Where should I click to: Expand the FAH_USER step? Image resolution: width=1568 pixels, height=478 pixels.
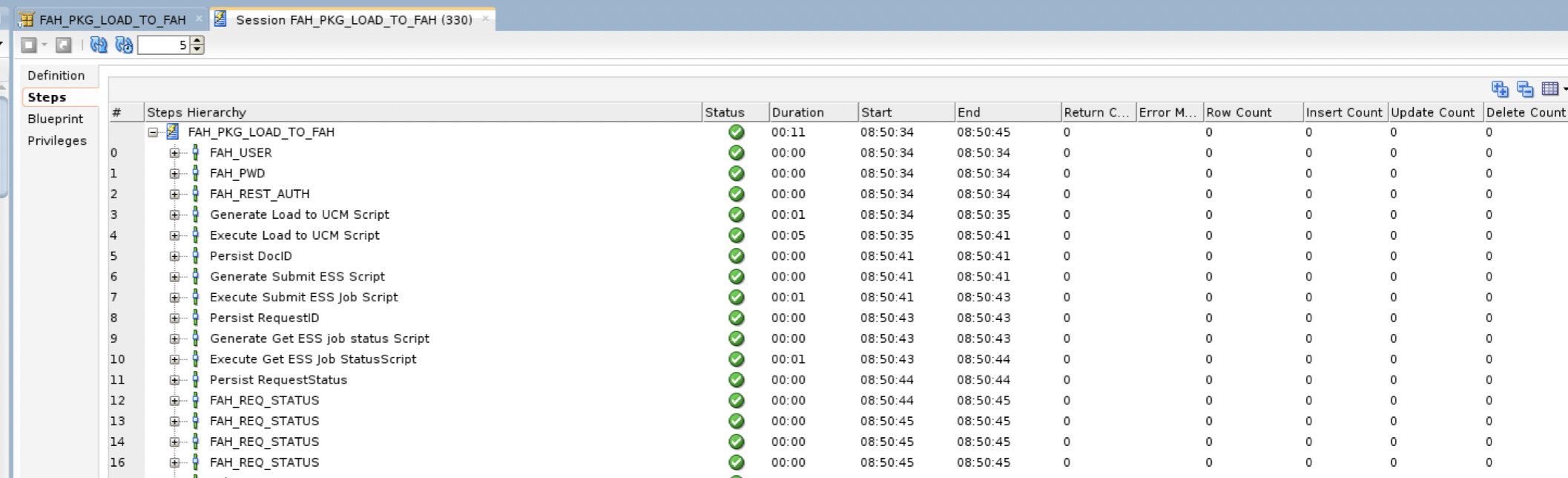[174, 153]
